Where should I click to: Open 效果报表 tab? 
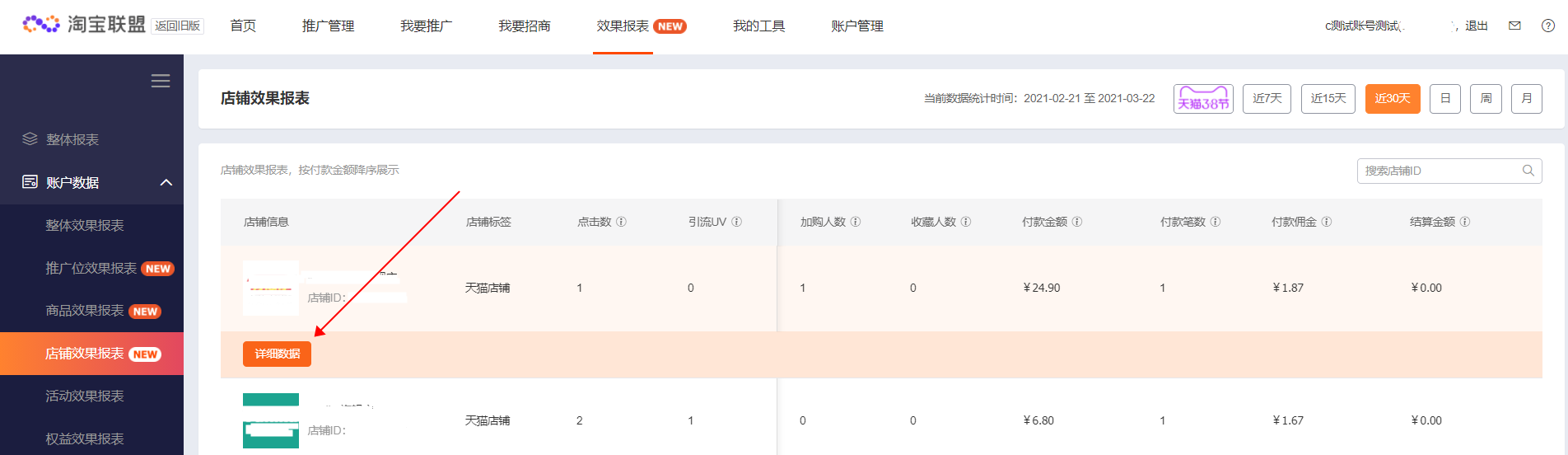623,26
